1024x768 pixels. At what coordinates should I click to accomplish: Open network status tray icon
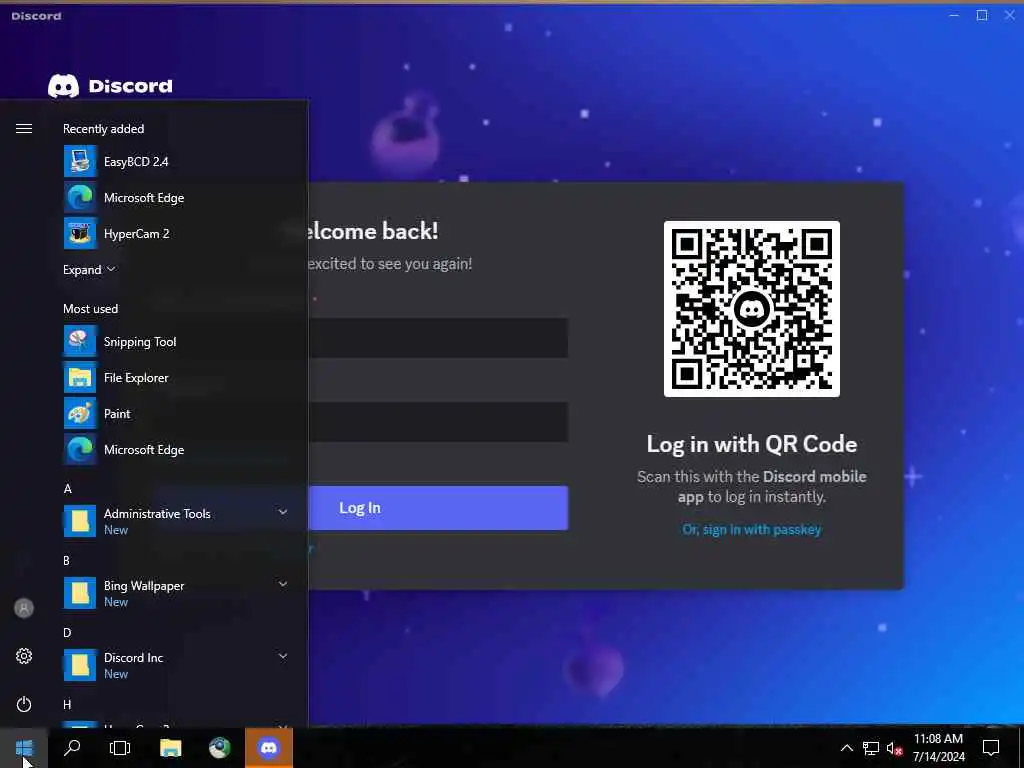click(x=871, y=748)
